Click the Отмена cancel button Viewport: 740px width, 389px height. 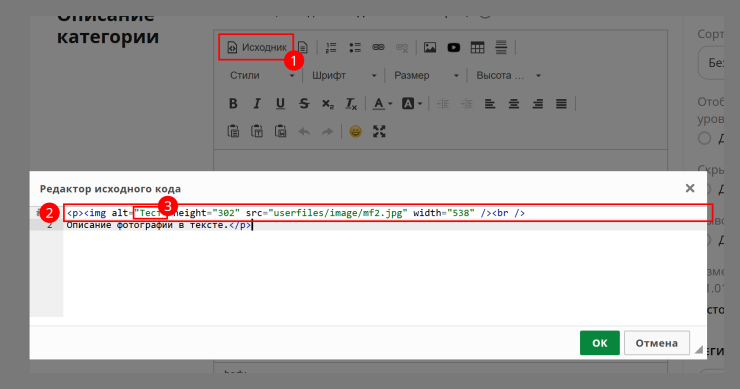pos(656,343)
